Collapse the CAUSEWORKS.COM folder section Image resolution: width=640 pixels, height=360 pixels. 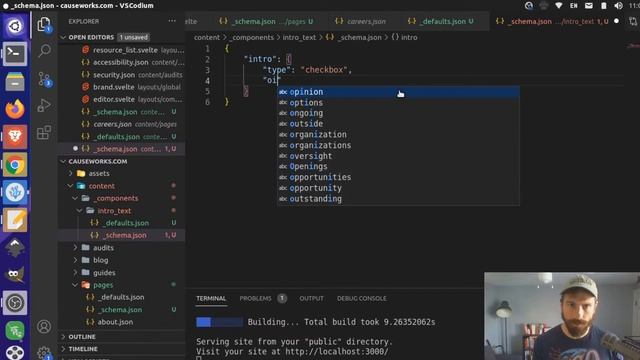(x=63, y=161)
